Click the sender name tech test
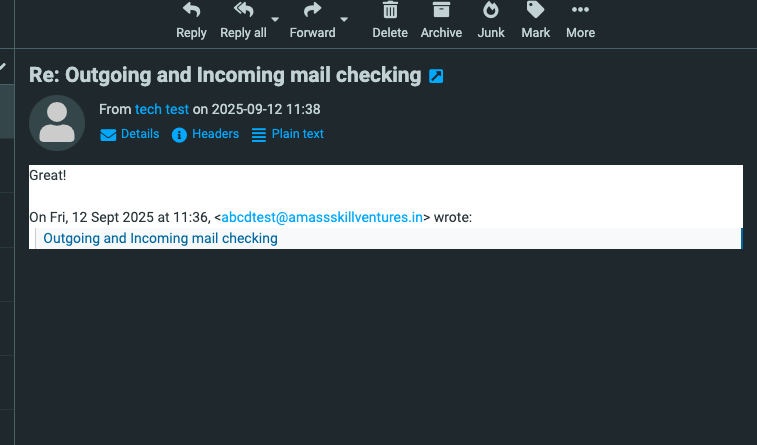The height and width of the screenshot is (445, 757). (162, 109)
